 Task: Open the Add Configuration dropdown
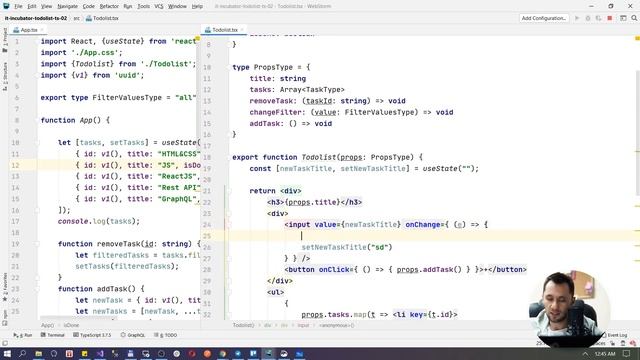[x=544, y=18]
